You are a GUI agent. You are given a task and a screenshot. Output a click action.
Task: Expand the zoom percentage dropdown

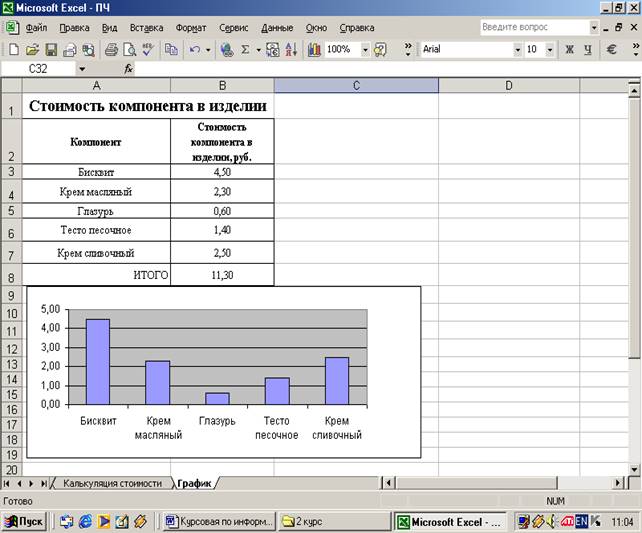[365, 49]
